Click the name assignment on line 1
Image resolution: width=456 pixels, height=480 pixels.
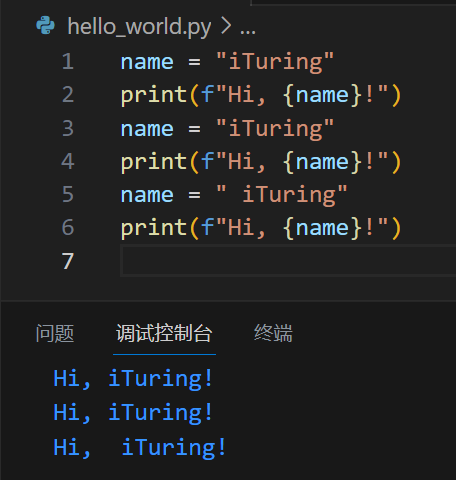click(227, 62)
